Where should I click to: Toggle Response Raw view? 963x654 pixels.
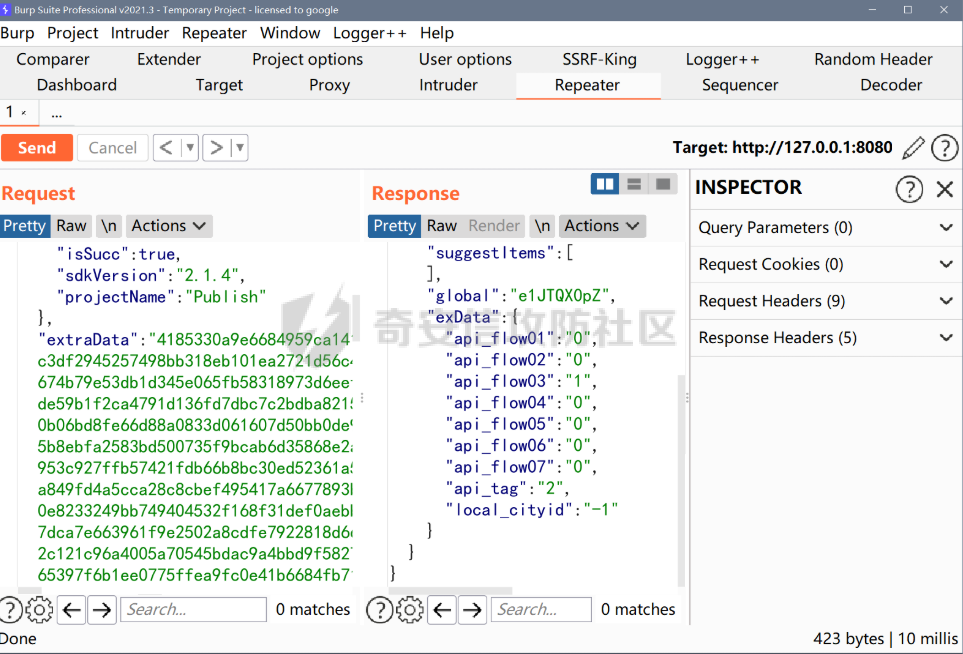click(442, 226)
